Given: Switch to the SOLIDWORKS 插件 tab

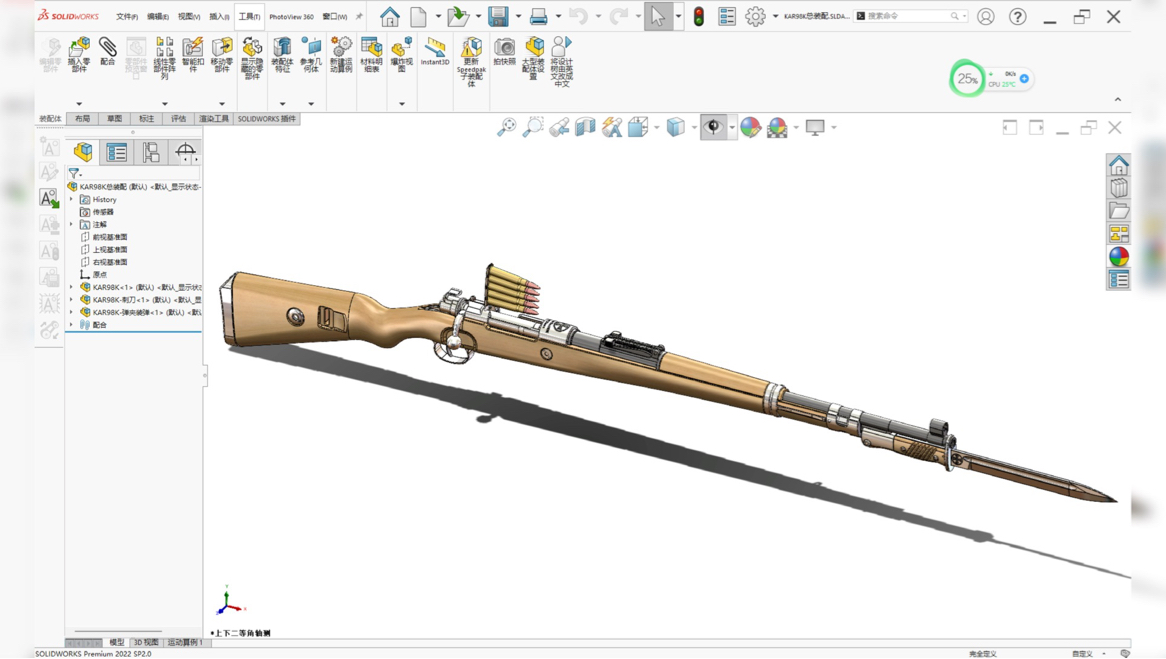Looking at the screenshot, I should [267, 118].
